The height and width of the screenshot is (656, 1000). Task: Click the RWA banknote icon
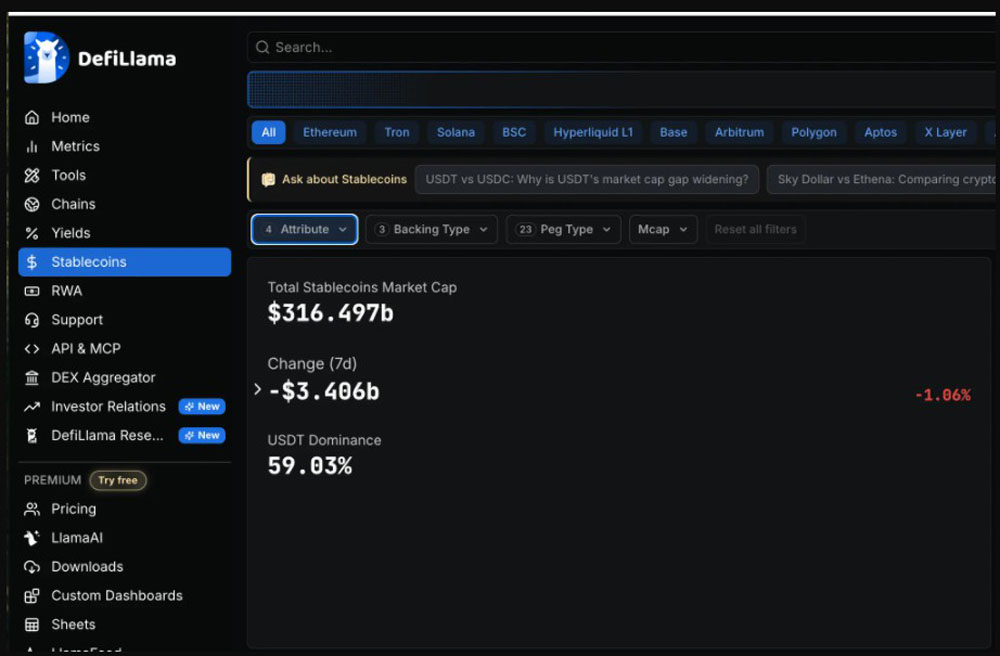tap(32, 291)
